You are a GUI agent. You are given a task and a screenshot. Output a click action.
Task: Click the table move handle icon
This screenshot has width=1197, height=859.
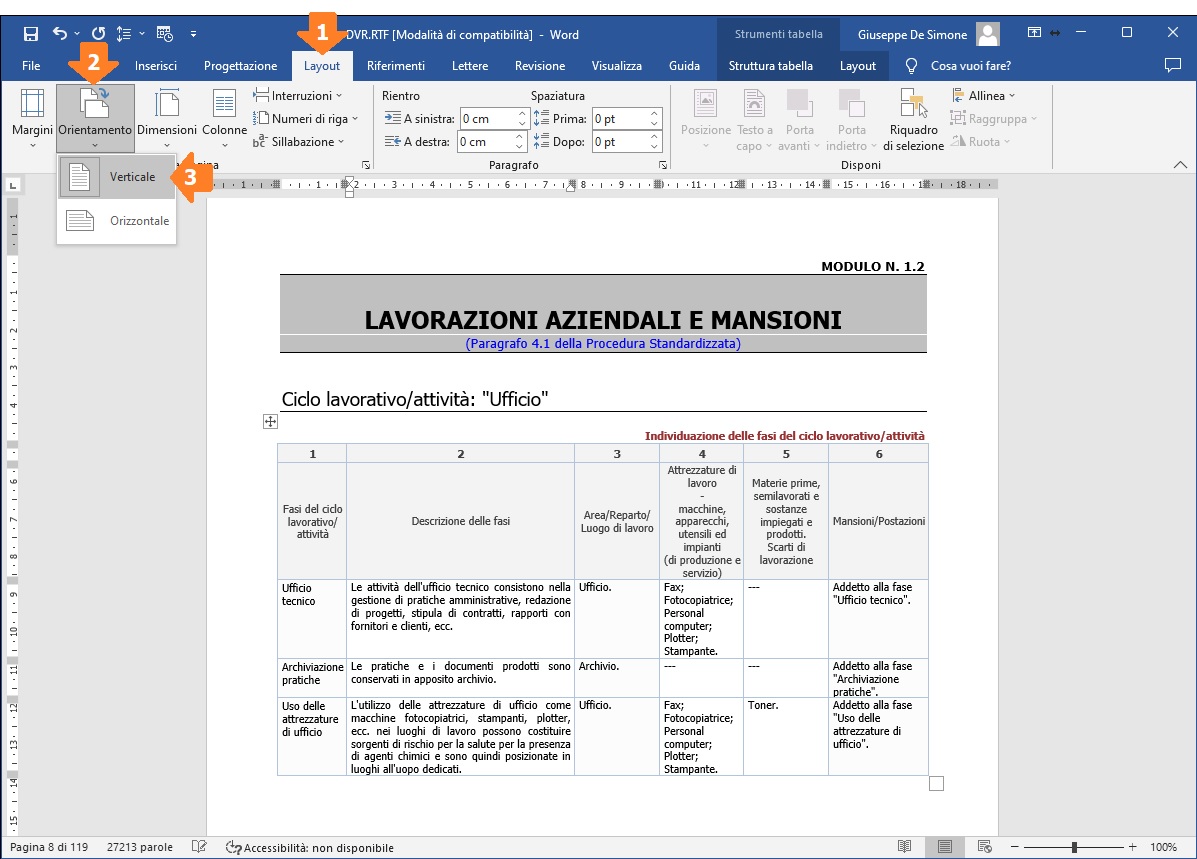coord(270,422)
